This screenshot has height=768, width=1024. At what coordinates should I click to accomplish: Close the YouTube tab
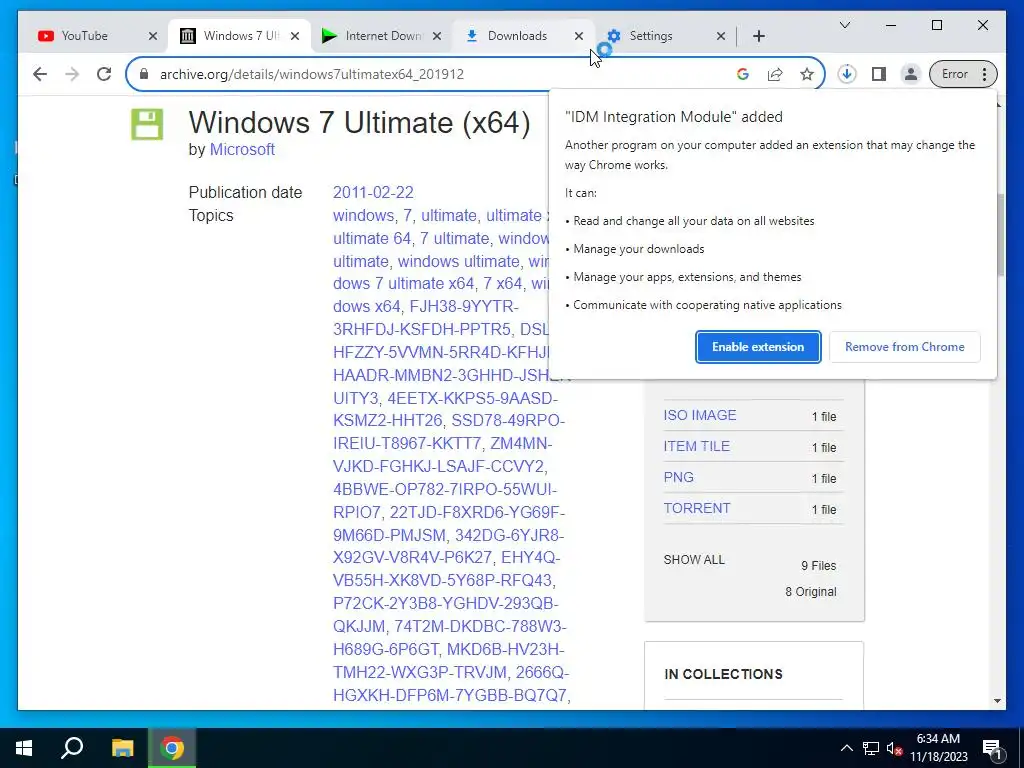153,36
